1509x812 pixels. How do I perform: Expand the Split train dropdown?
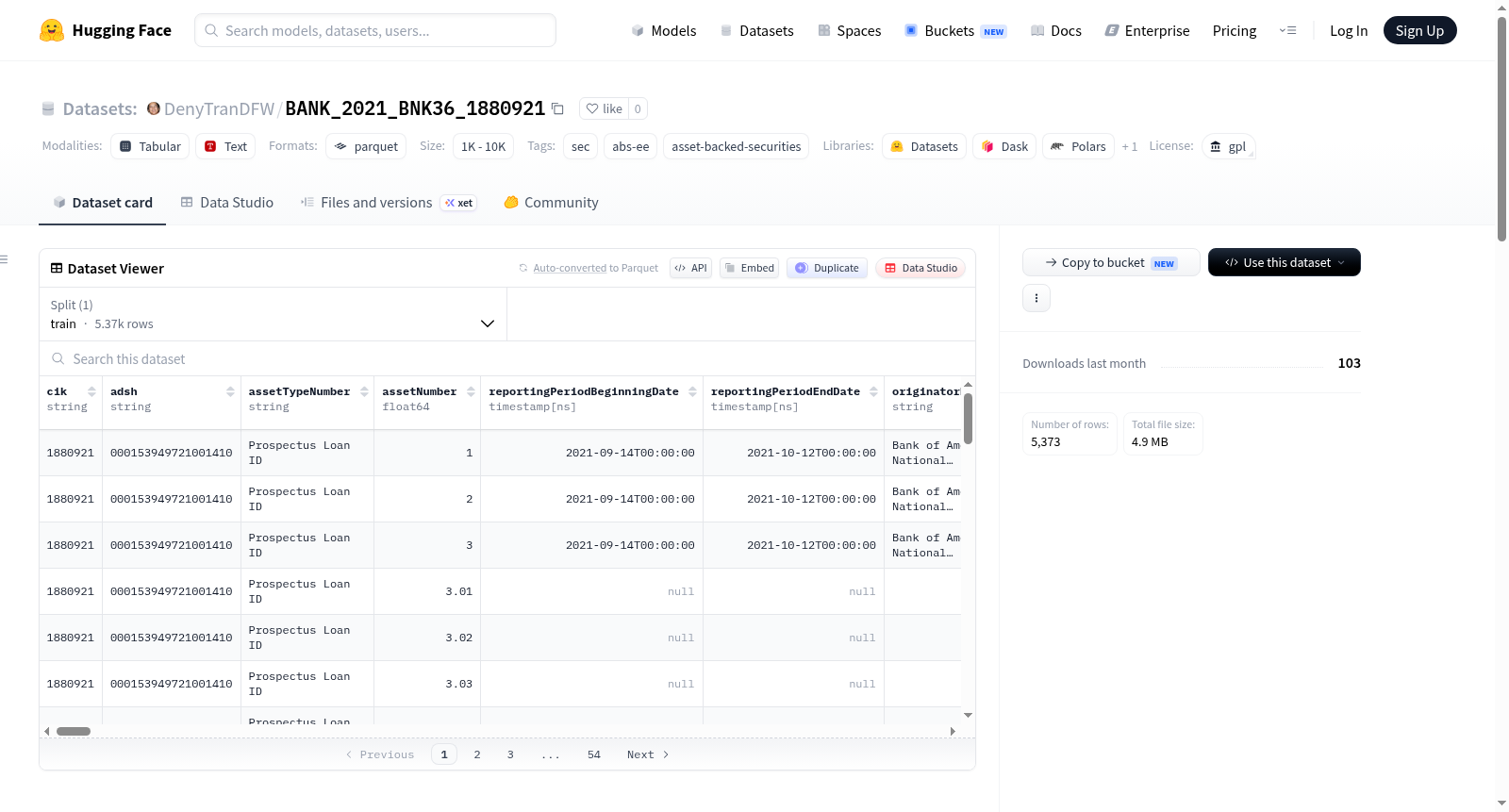click(x=273, y=314)
